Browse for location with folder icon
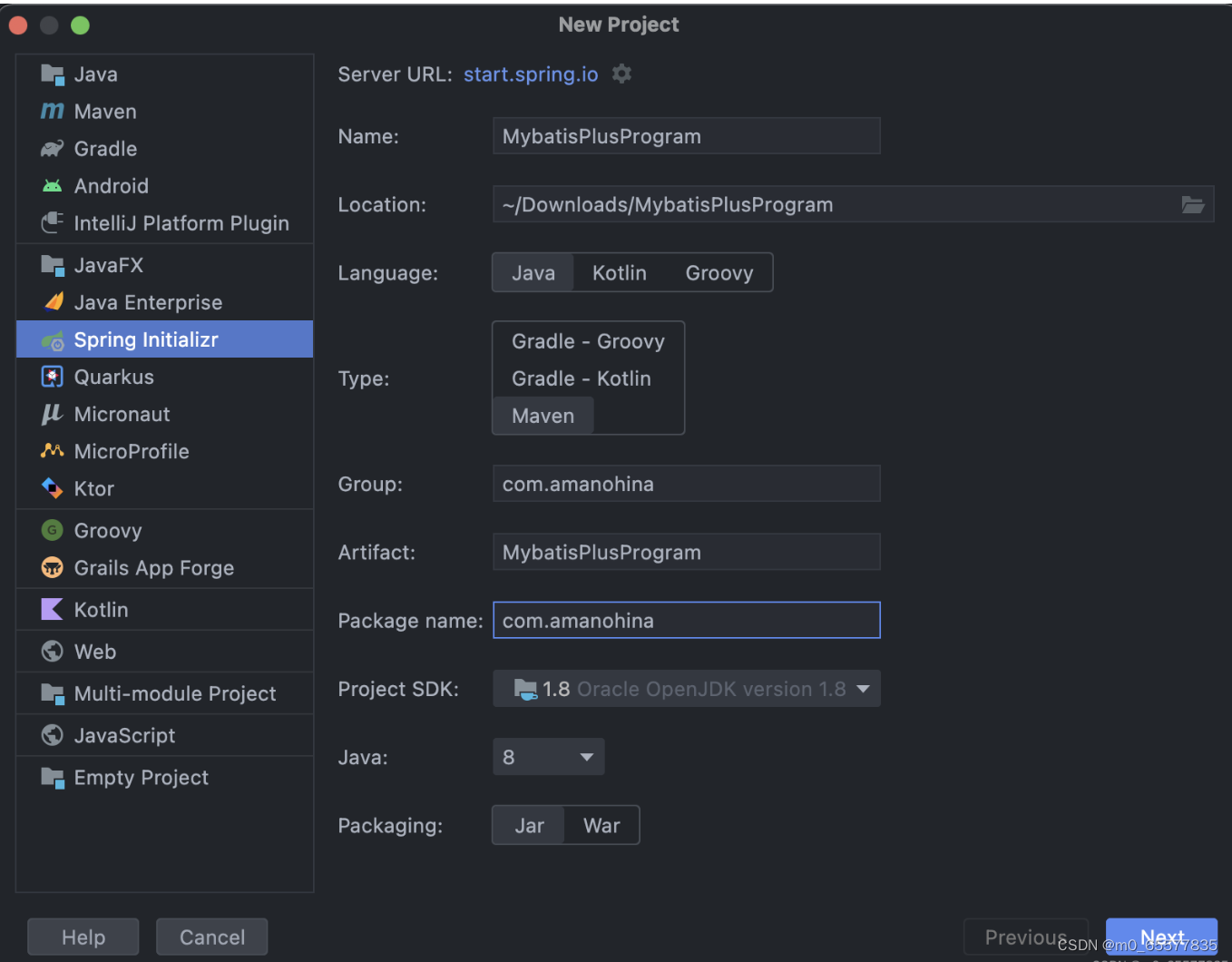 (x=1193, y=205)
